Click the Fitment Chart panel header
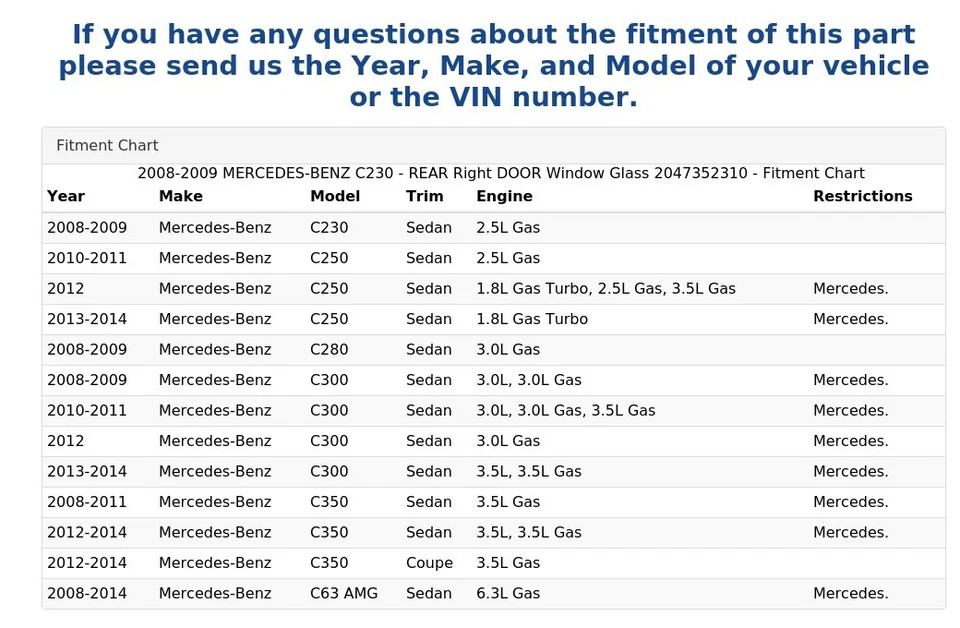This screenshot has width=960, height=628. 108,146
